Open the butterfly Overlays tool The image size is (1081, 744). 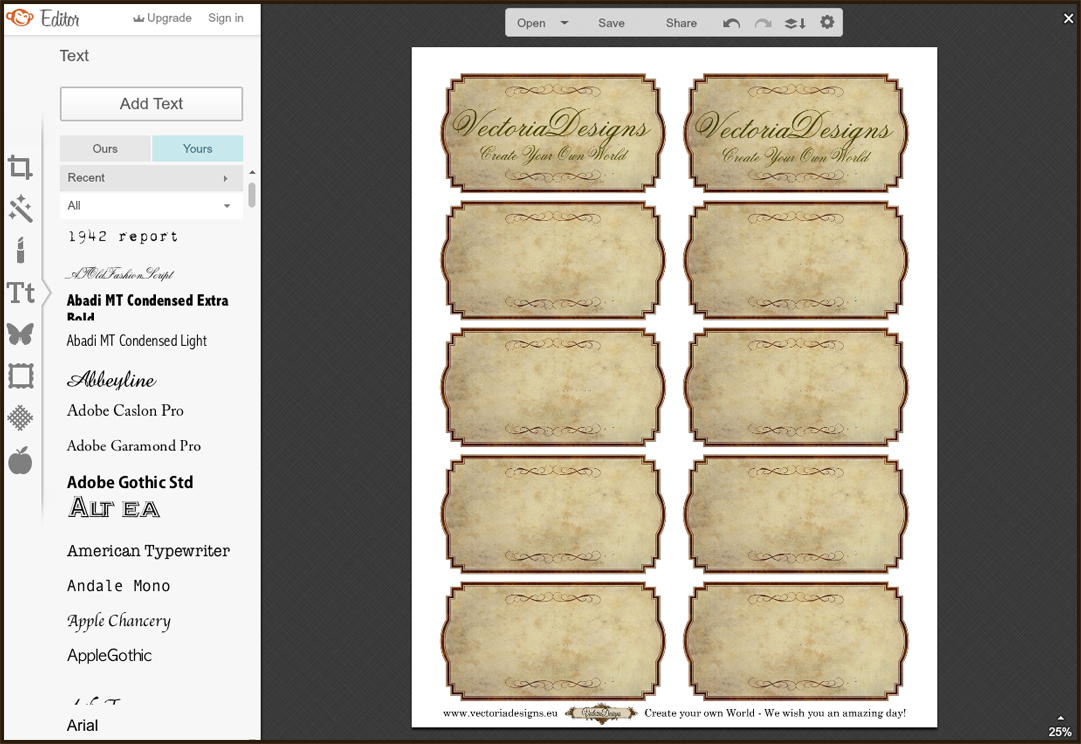click(20, 334)
